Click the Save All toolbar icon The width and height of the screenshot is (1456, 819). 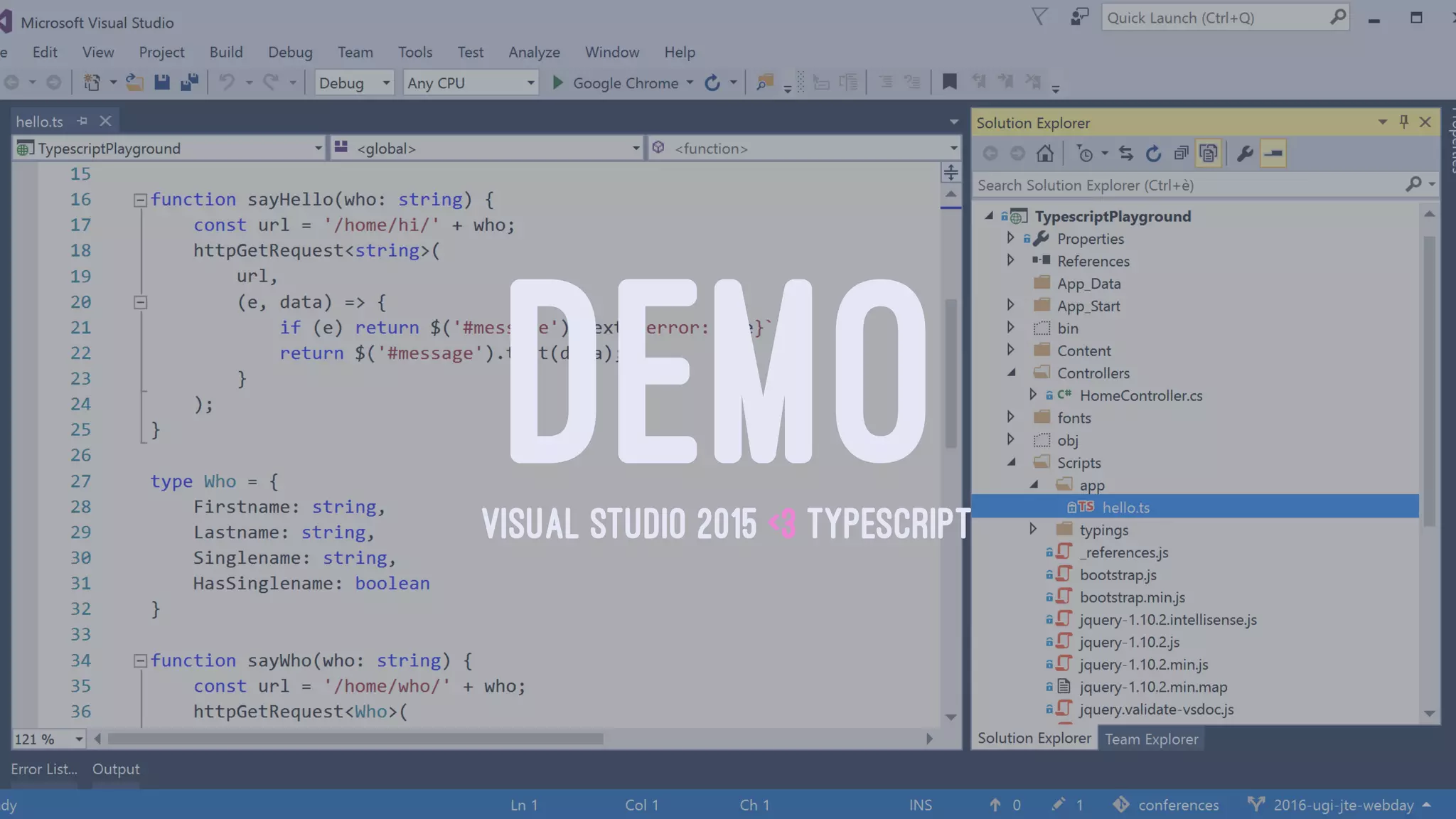click(x=189, y=82)
